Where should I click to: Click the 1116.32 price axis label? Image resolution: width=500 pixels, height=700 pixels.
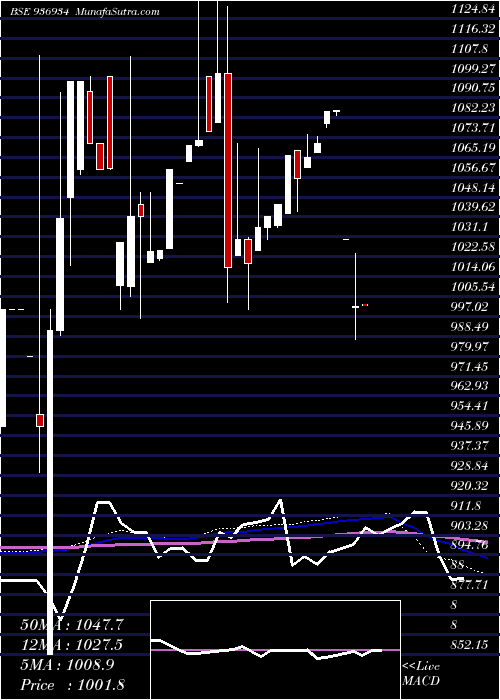pyautogui.click(x=473, y=29)
